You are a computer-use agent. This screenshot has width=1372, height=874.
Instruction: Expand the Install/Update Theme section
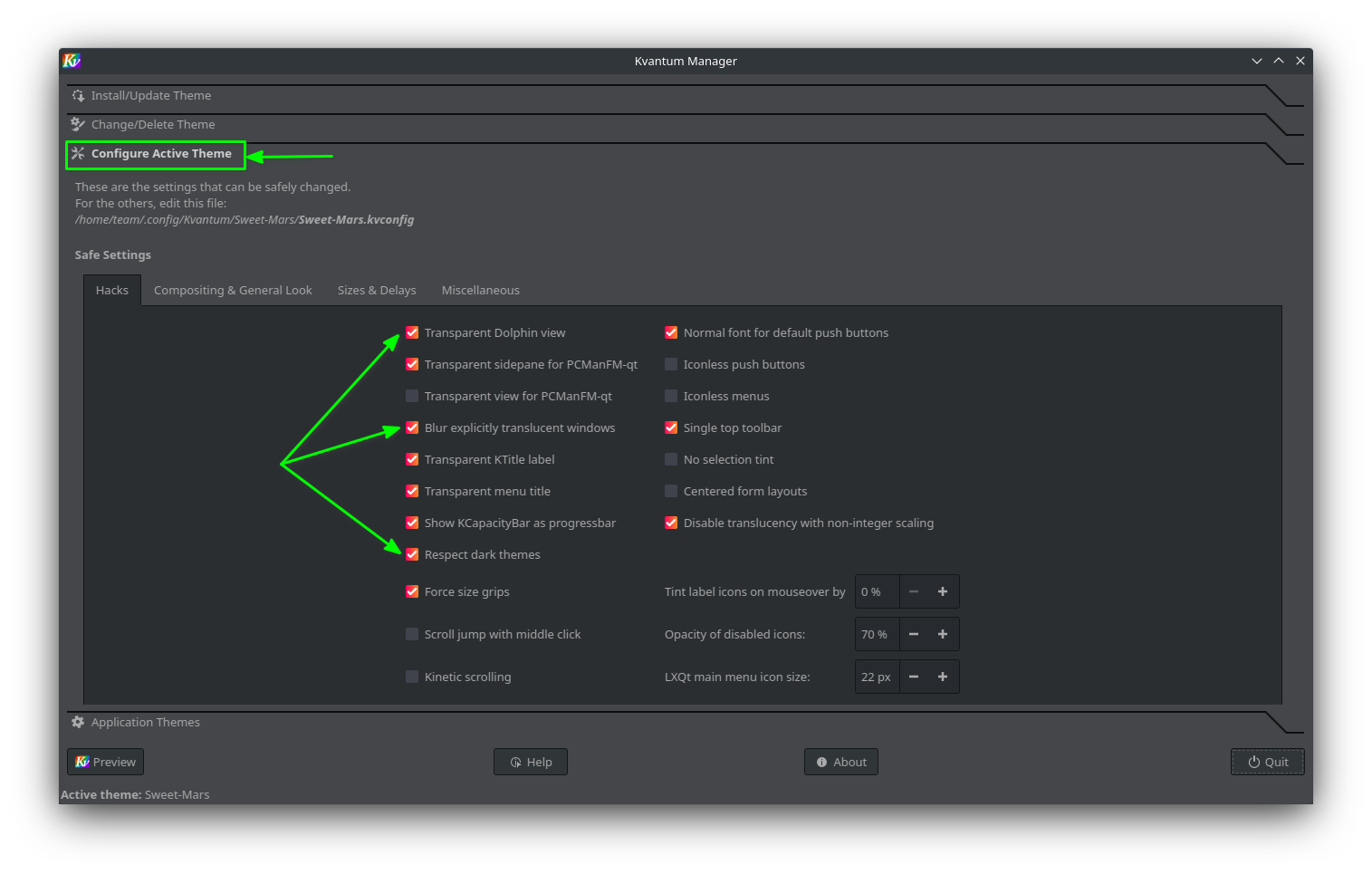(686, 95)
